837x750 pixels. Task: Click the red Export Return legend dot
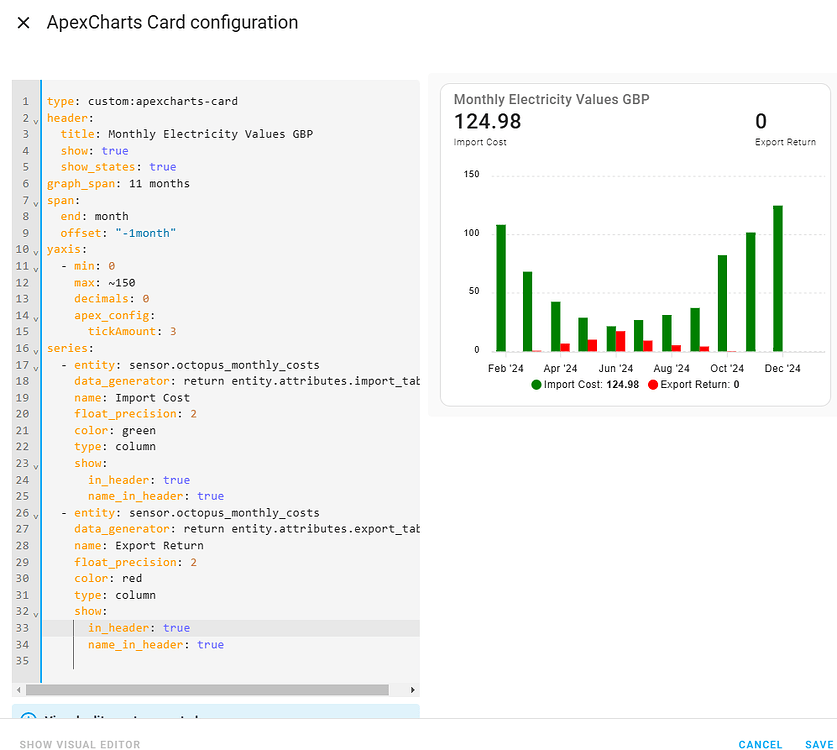point(653,384)
